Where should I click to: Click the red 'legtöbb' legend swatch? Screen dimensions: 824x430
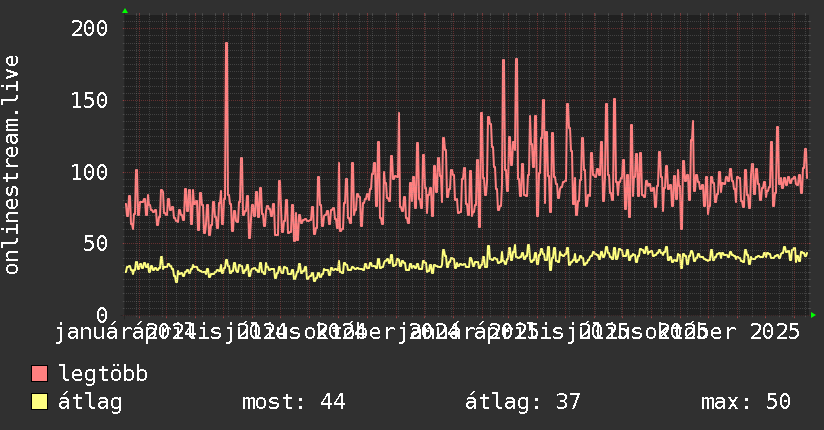pyautogui.click(x=39, y=373)
